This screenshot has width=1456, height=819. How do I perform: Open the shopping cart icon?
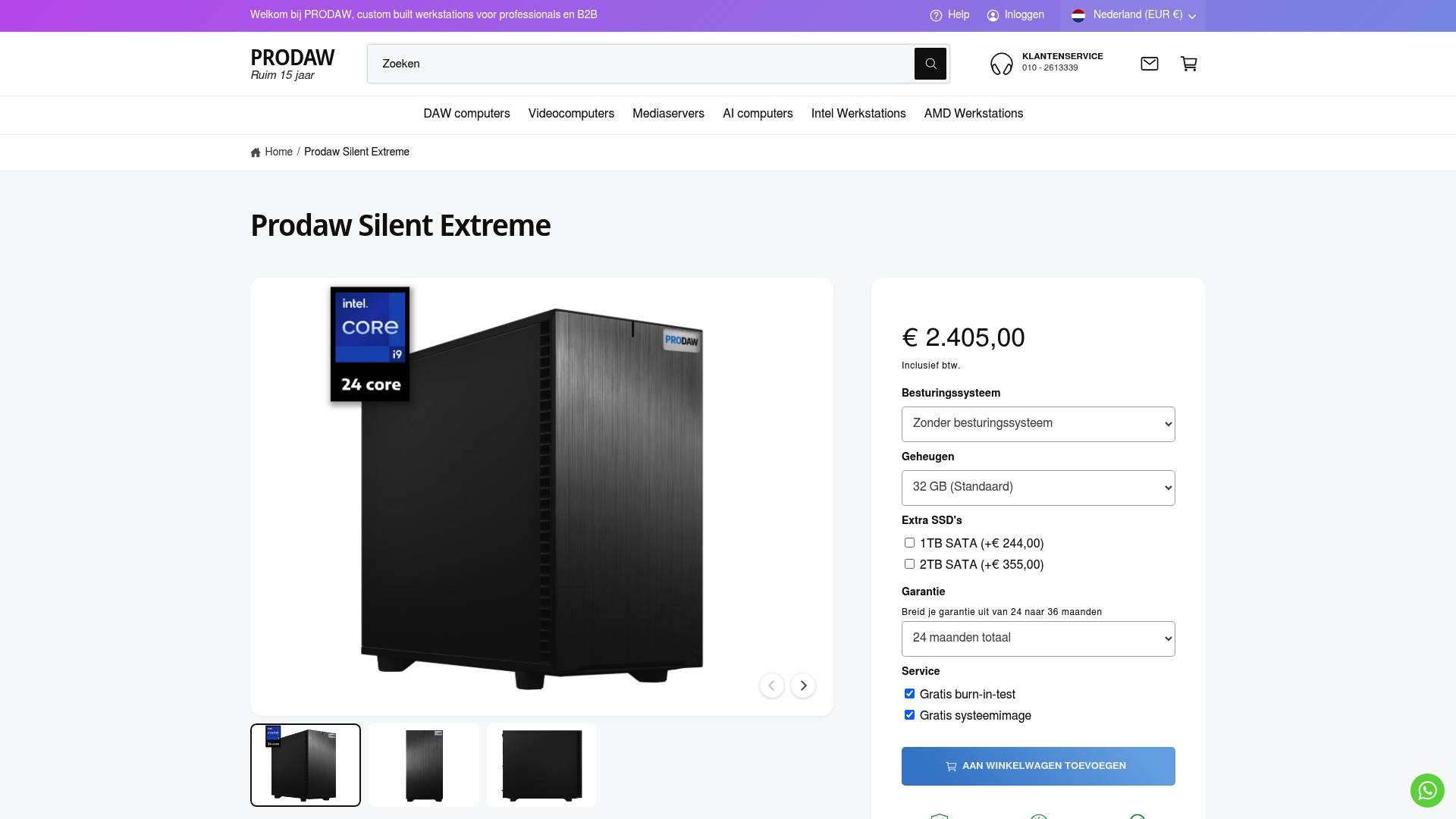pyautogui.click(x=1189, y=64)
